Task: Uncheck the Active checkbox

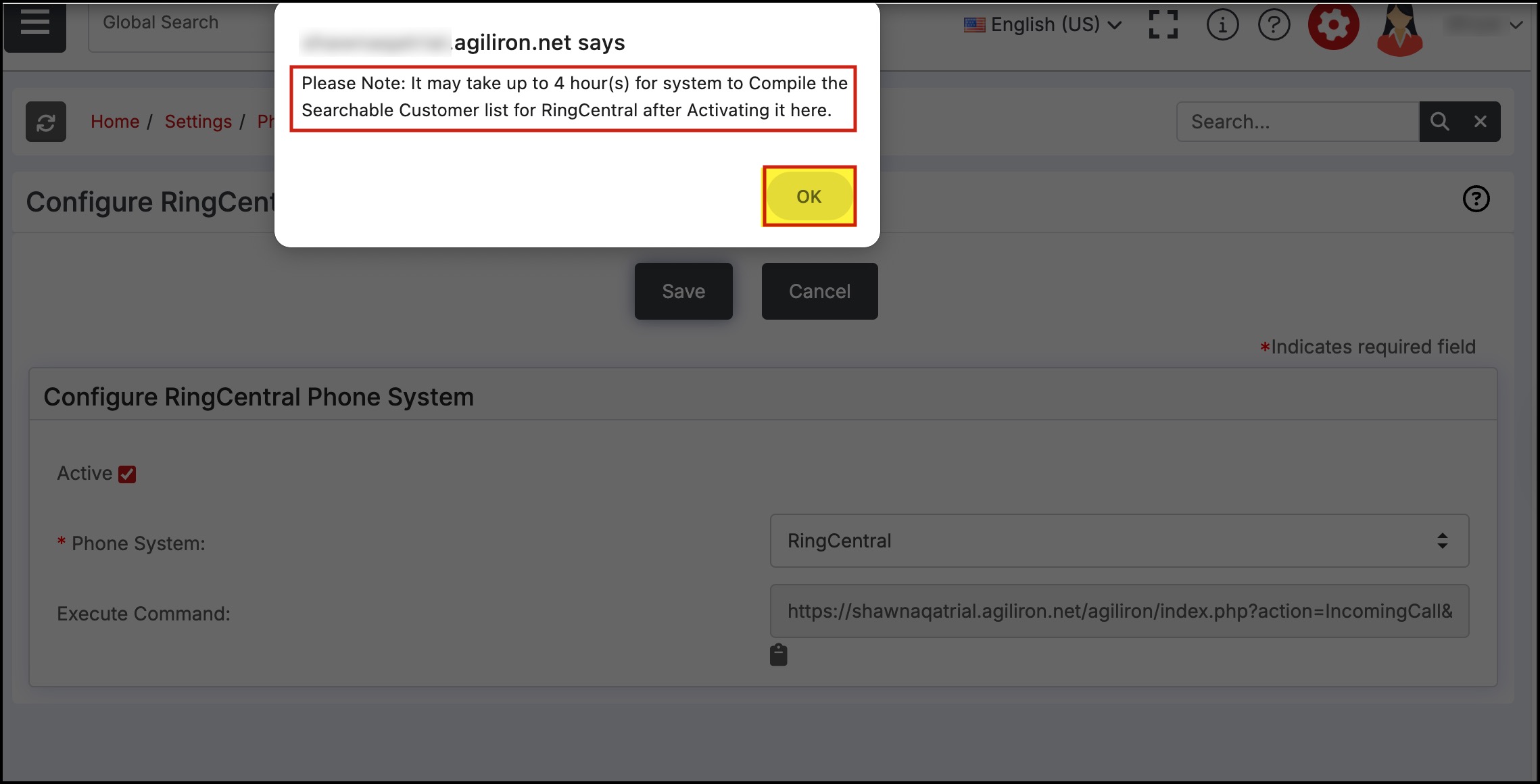Action: 127,474
